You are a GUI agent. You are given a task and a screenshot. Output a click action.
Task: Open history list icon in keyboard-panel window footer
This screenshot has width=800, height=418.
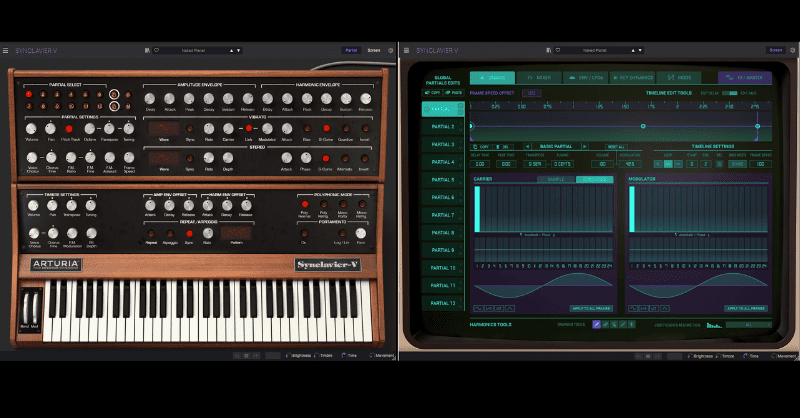pyautogui.click(x=246, y=356)
